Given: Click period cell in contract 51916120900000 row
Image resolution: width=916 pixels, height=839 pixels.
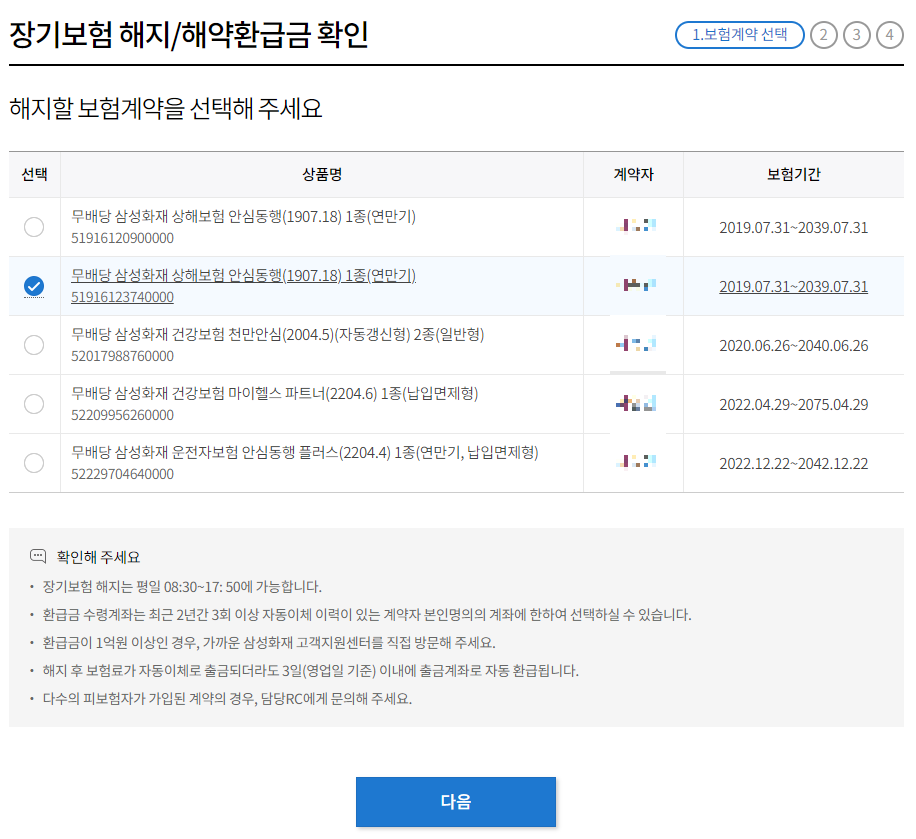Looking at the screenshot, I should [793, 228].
